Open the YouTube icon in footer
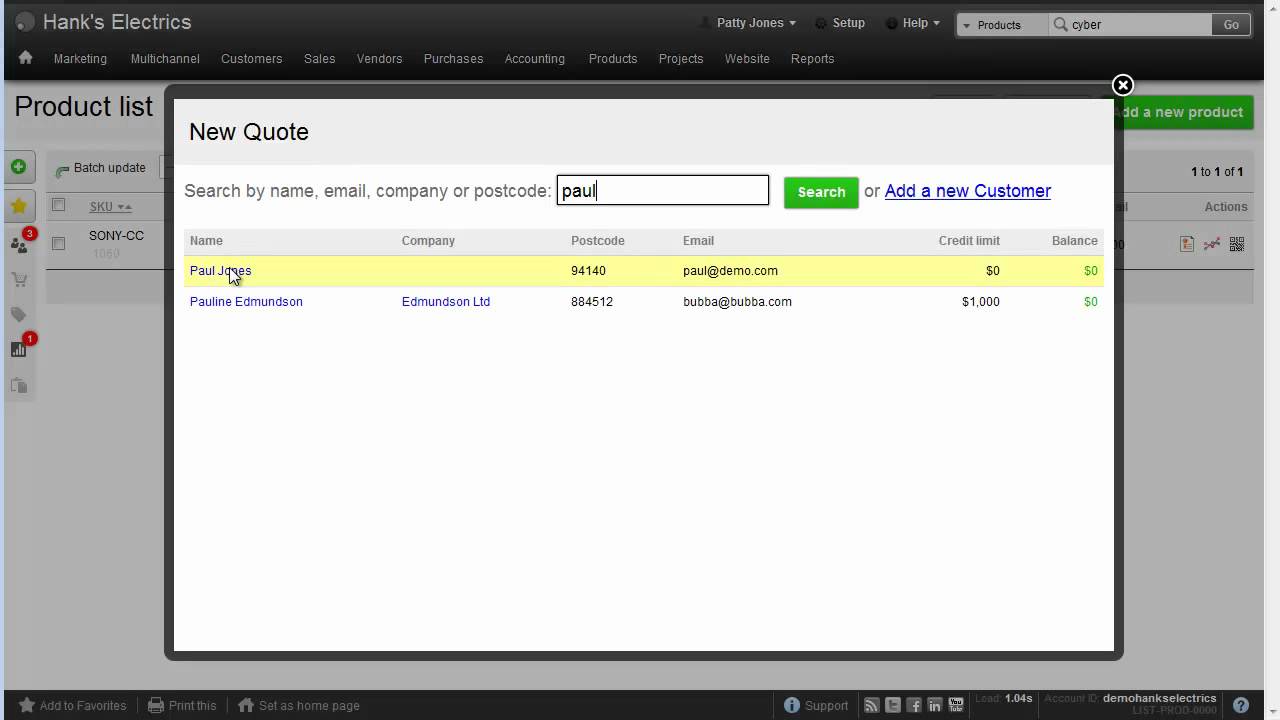Screen dimensions: 1280x720 pos(956,705)
